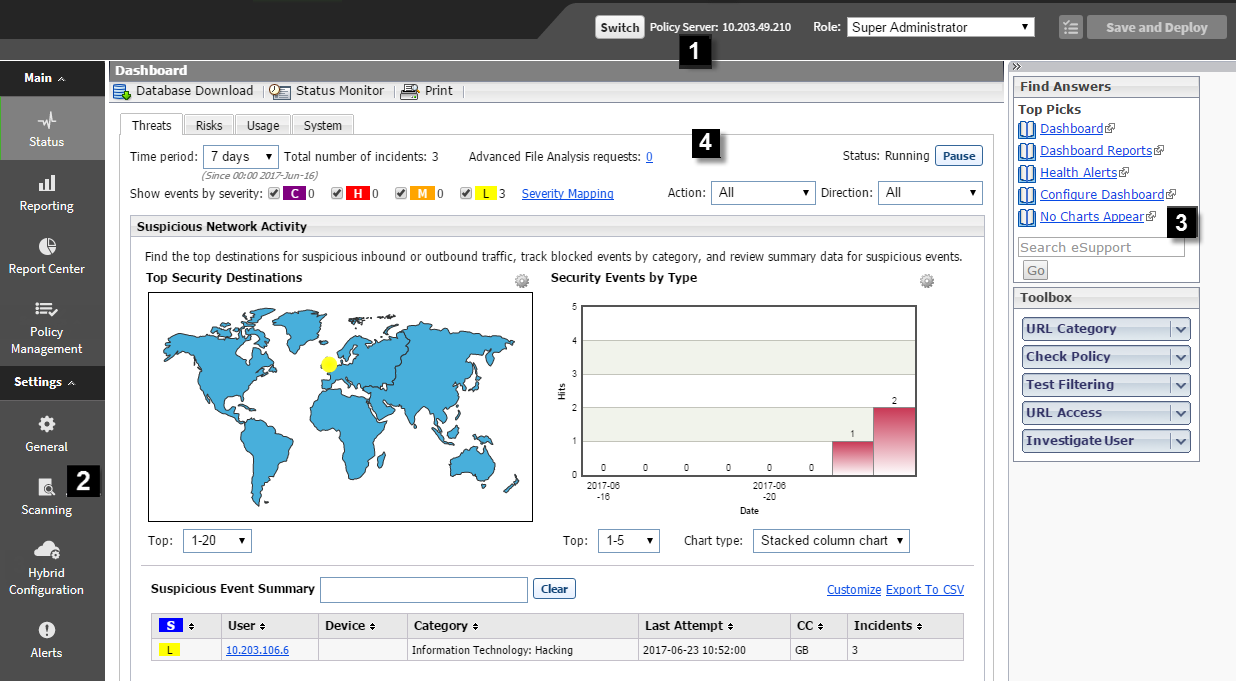This screenshot has width=1236, height=681.
Task: Click book icon next to Configure Dashboard link
Action: click(1027, 195)
